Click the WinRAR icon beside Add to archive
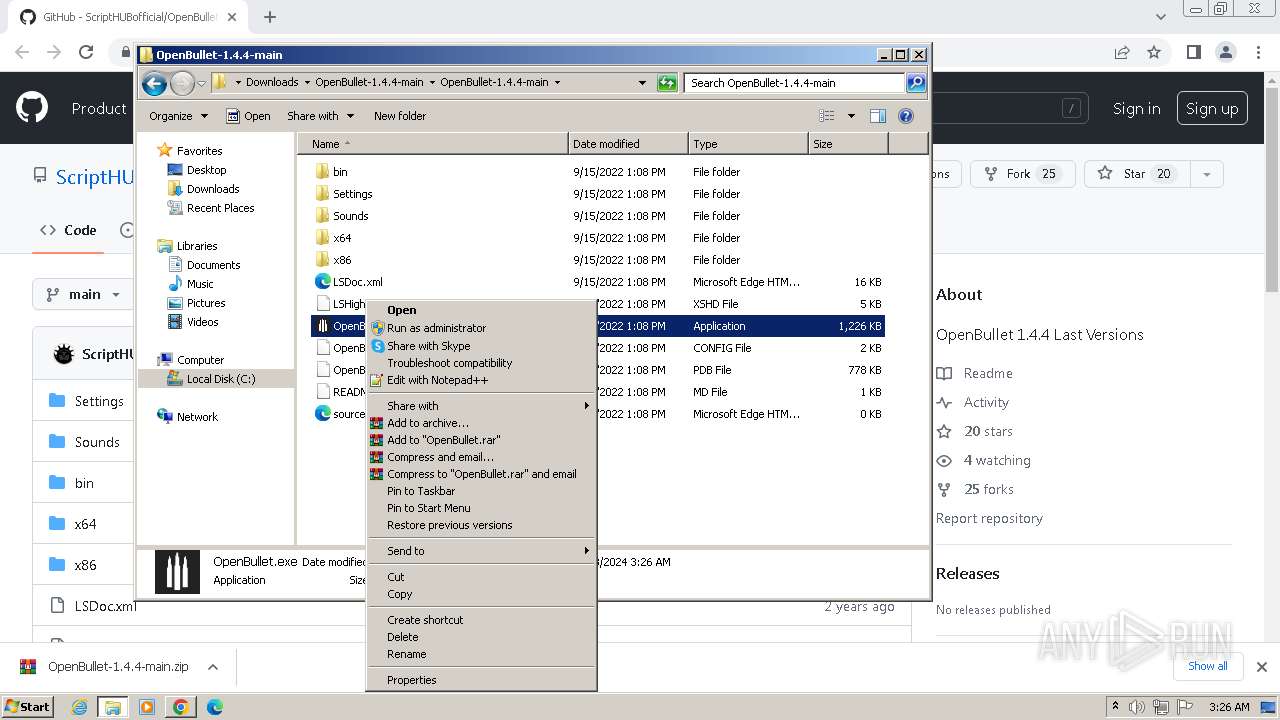The width and height of the screenshot is (1280, 720). coord(377,423)
